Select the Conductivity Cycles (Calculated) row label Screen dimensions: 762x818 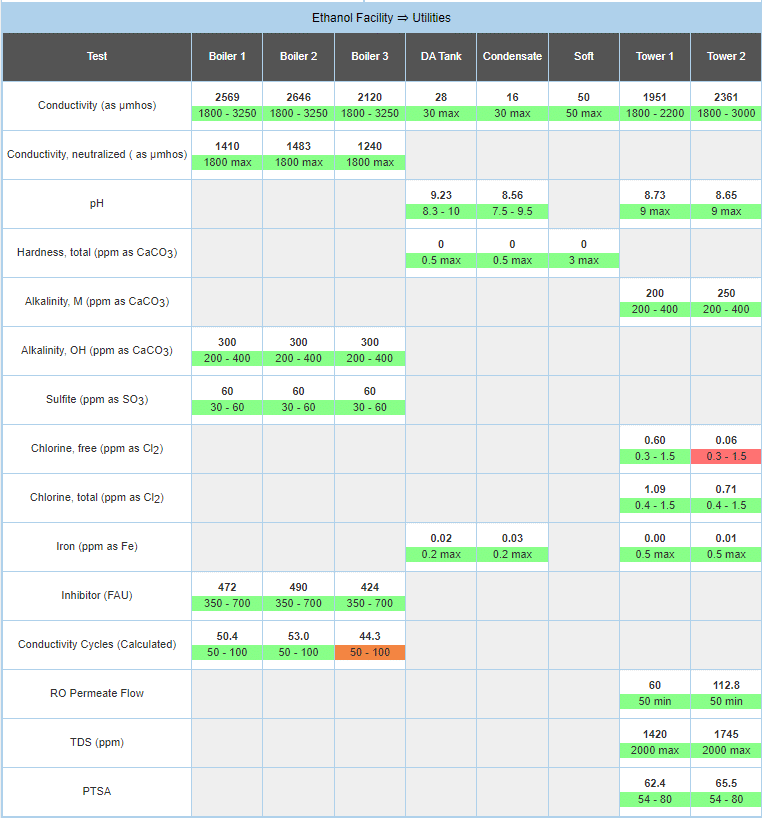pos(97,645)
